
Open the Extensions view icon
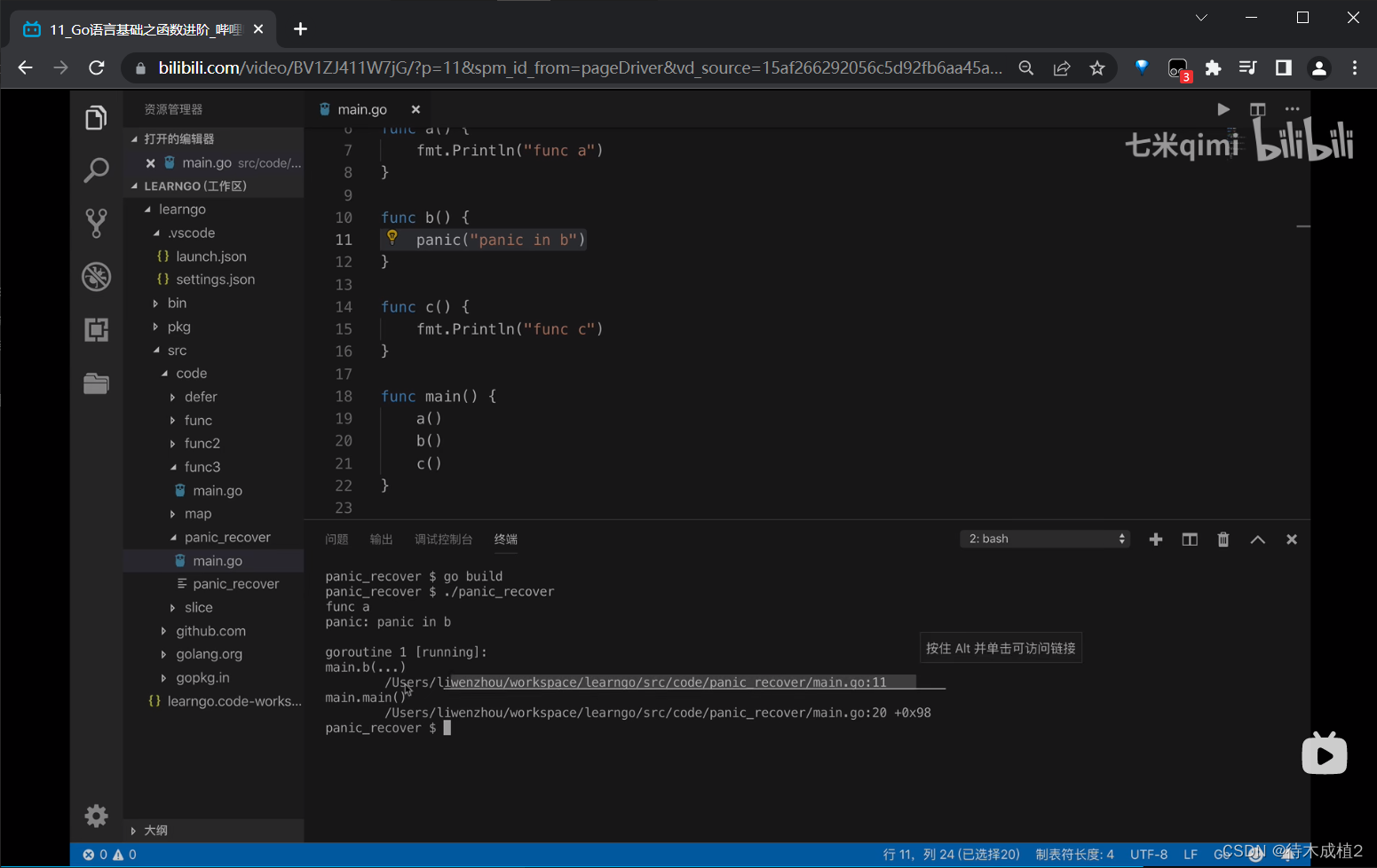96,329
